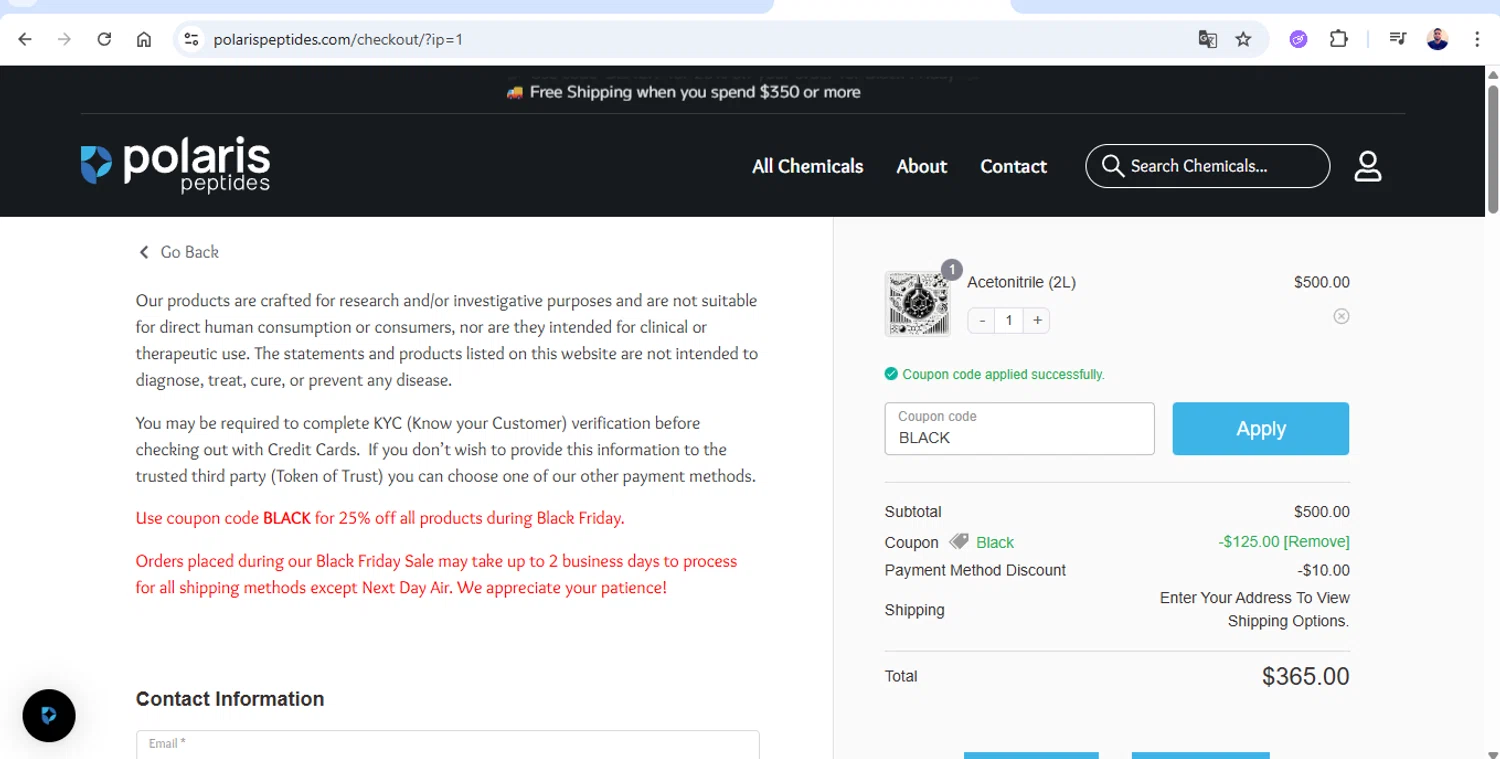Click the red BLACK coupon promo text
This screenshot has height=759, width=1500.
tap(380, 518)
